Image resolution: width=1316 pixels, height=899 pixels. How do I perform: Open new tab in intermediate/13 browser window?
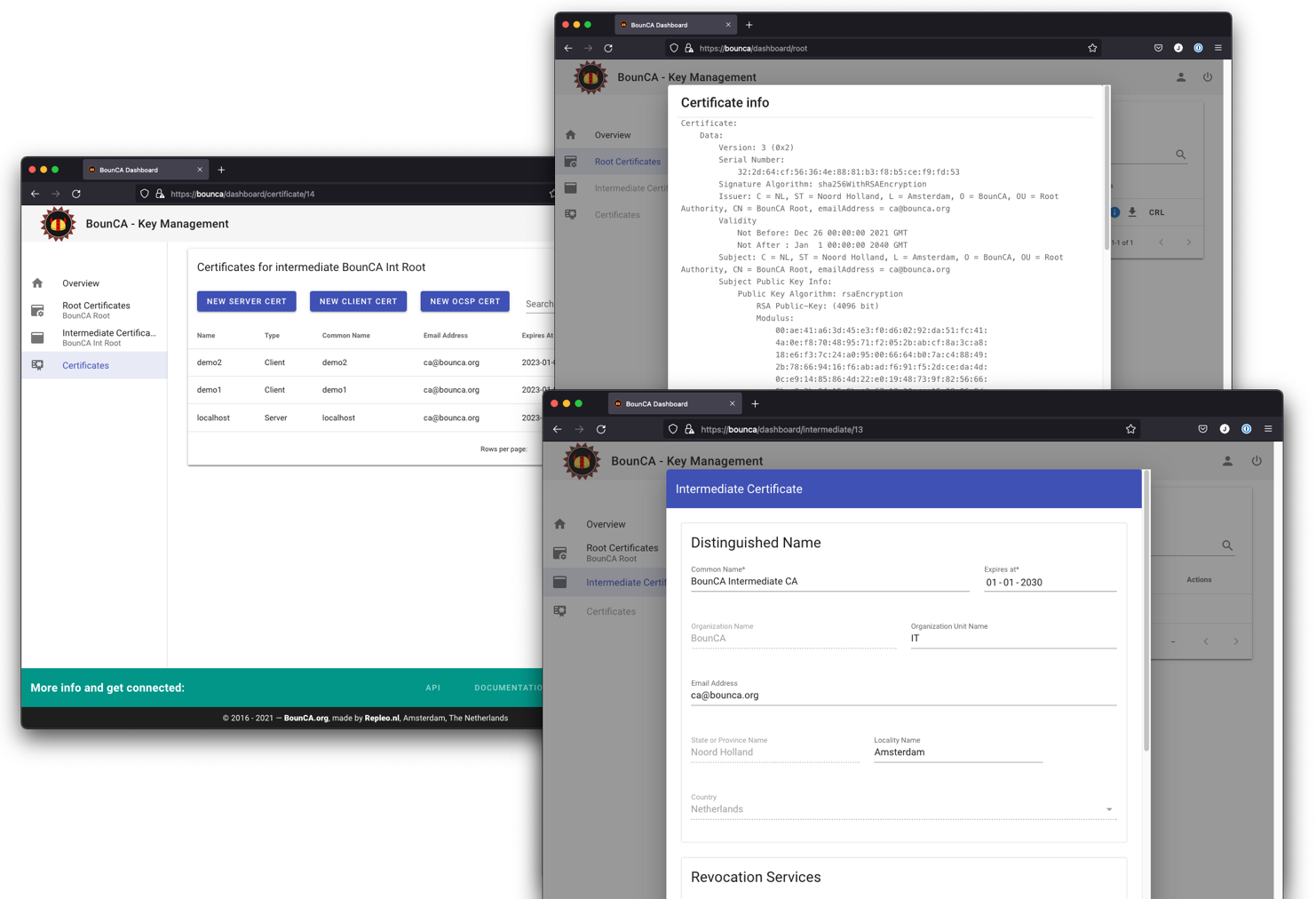tap(755, 403)
